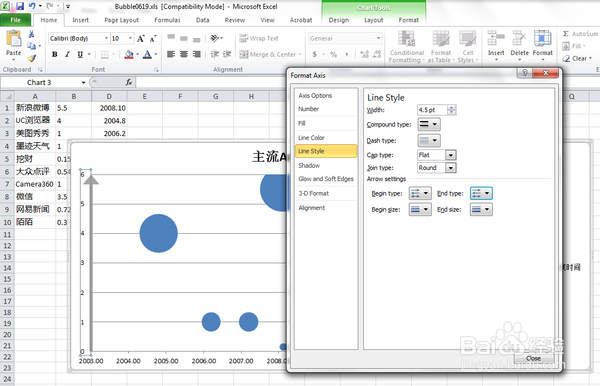Toggle Underline formatting
The height and width of the screenshot is (386, 600).
80,54
